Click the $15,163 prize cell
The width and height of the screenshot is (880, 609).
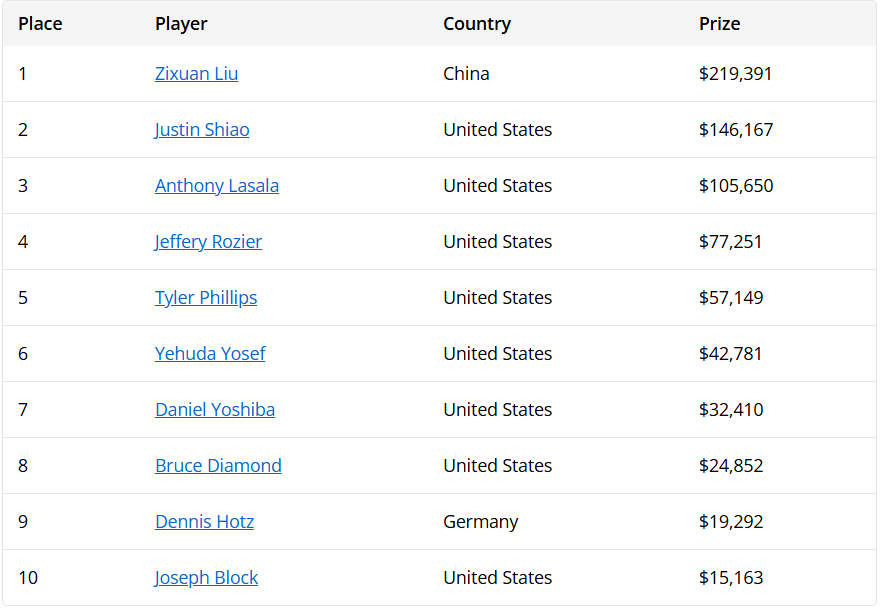point(731,578)
